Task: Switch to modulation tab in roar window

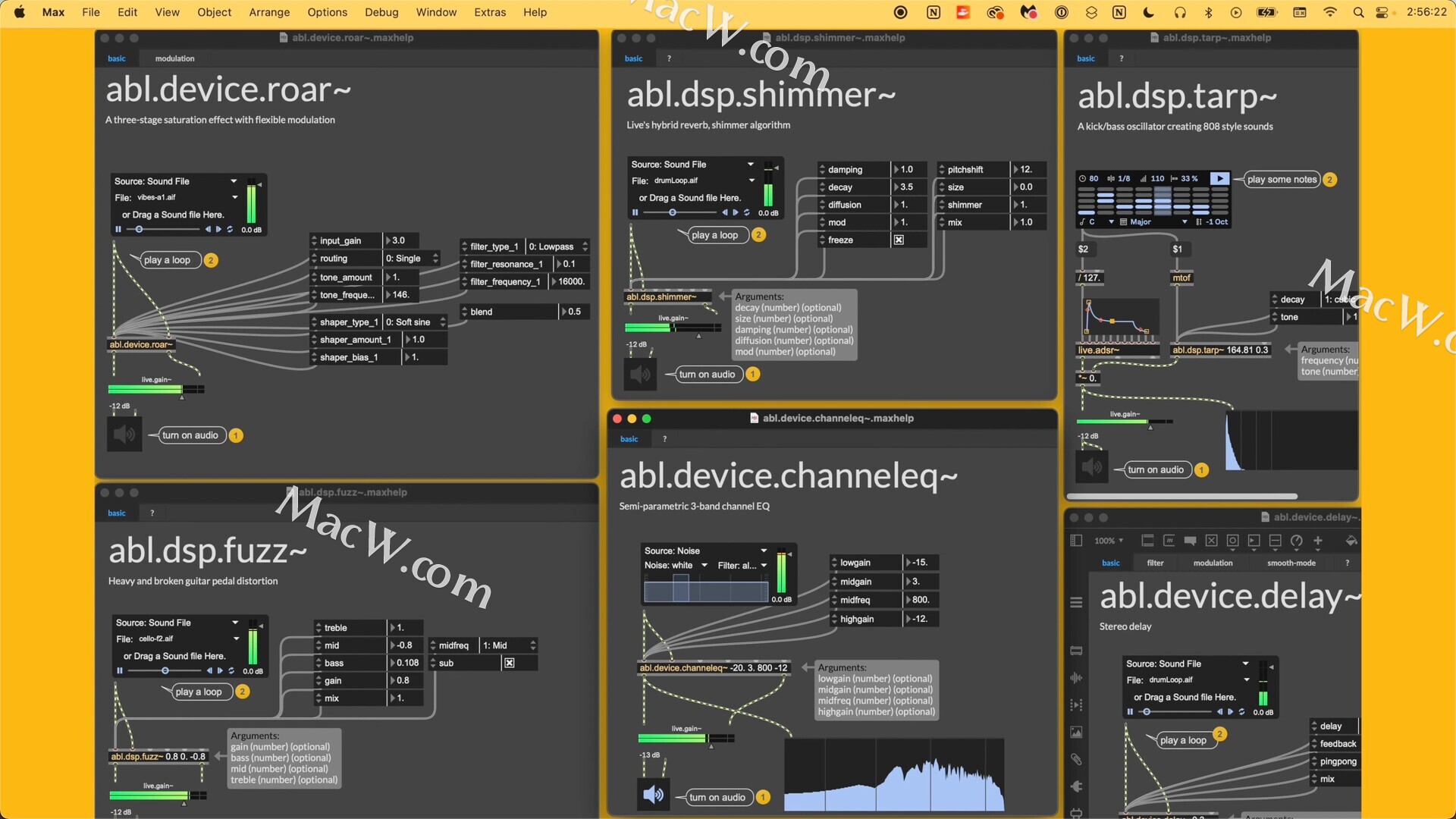Action: (x=174, y=58)
